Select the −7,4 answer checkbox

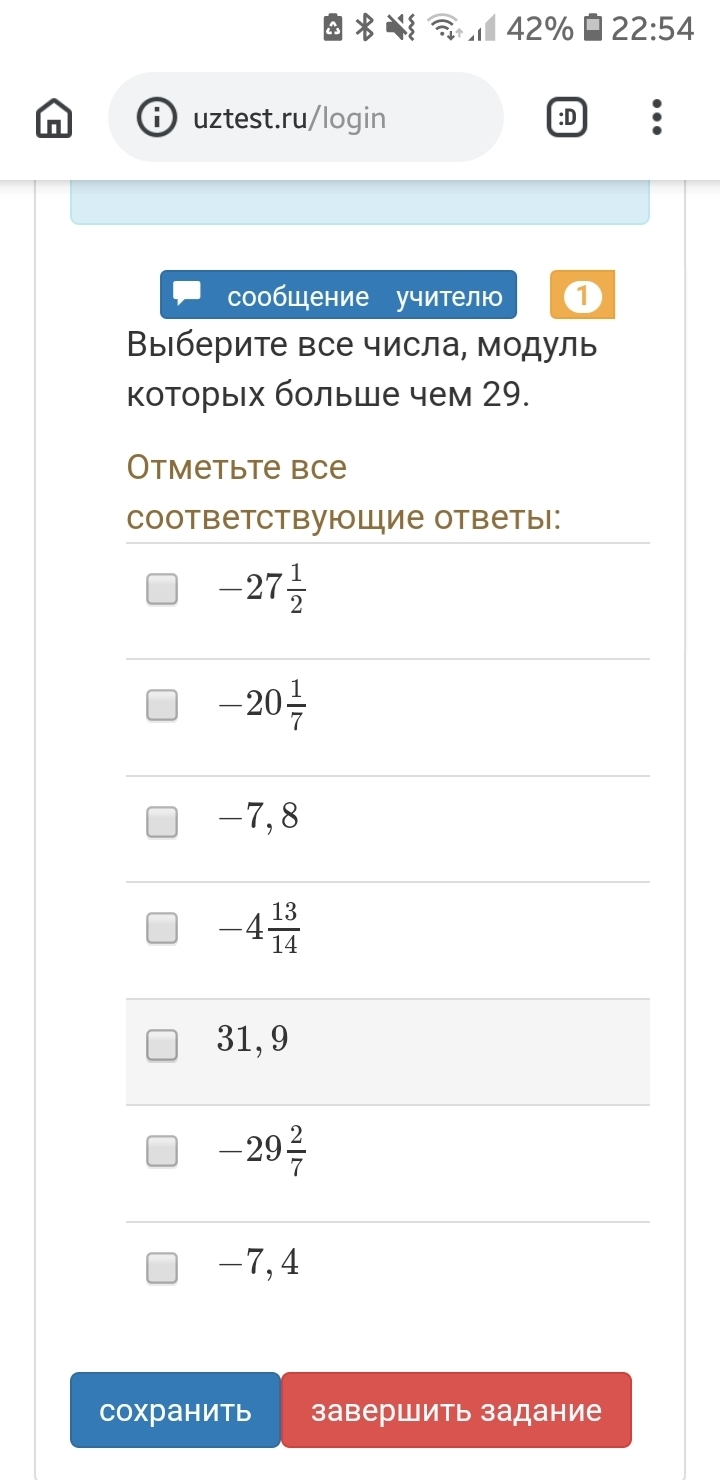click(162, 1268)
